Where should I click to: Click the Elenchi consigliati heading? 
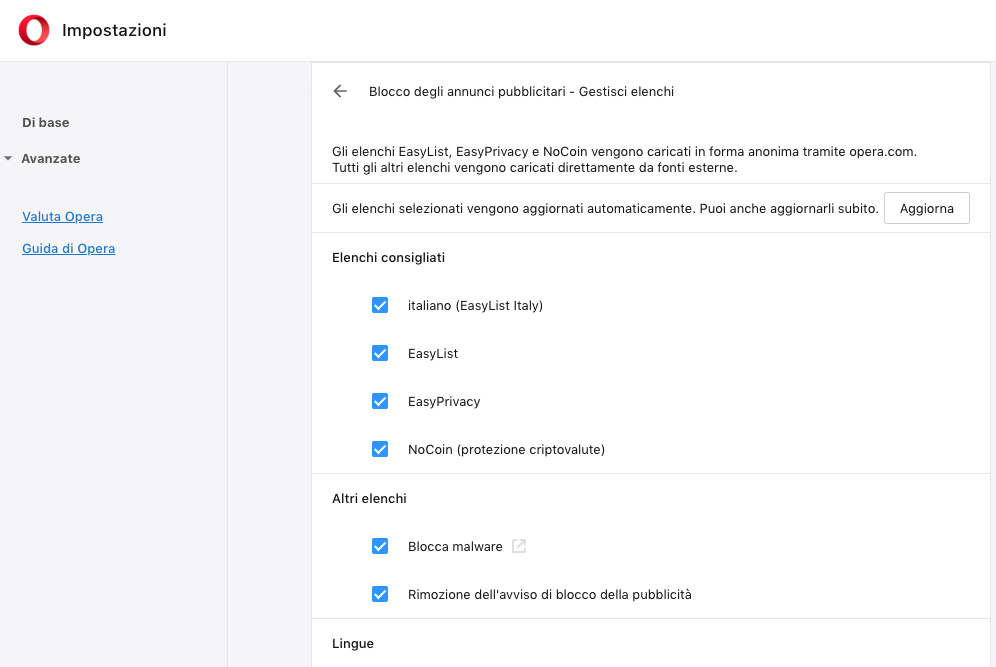(x=388, y=257)
